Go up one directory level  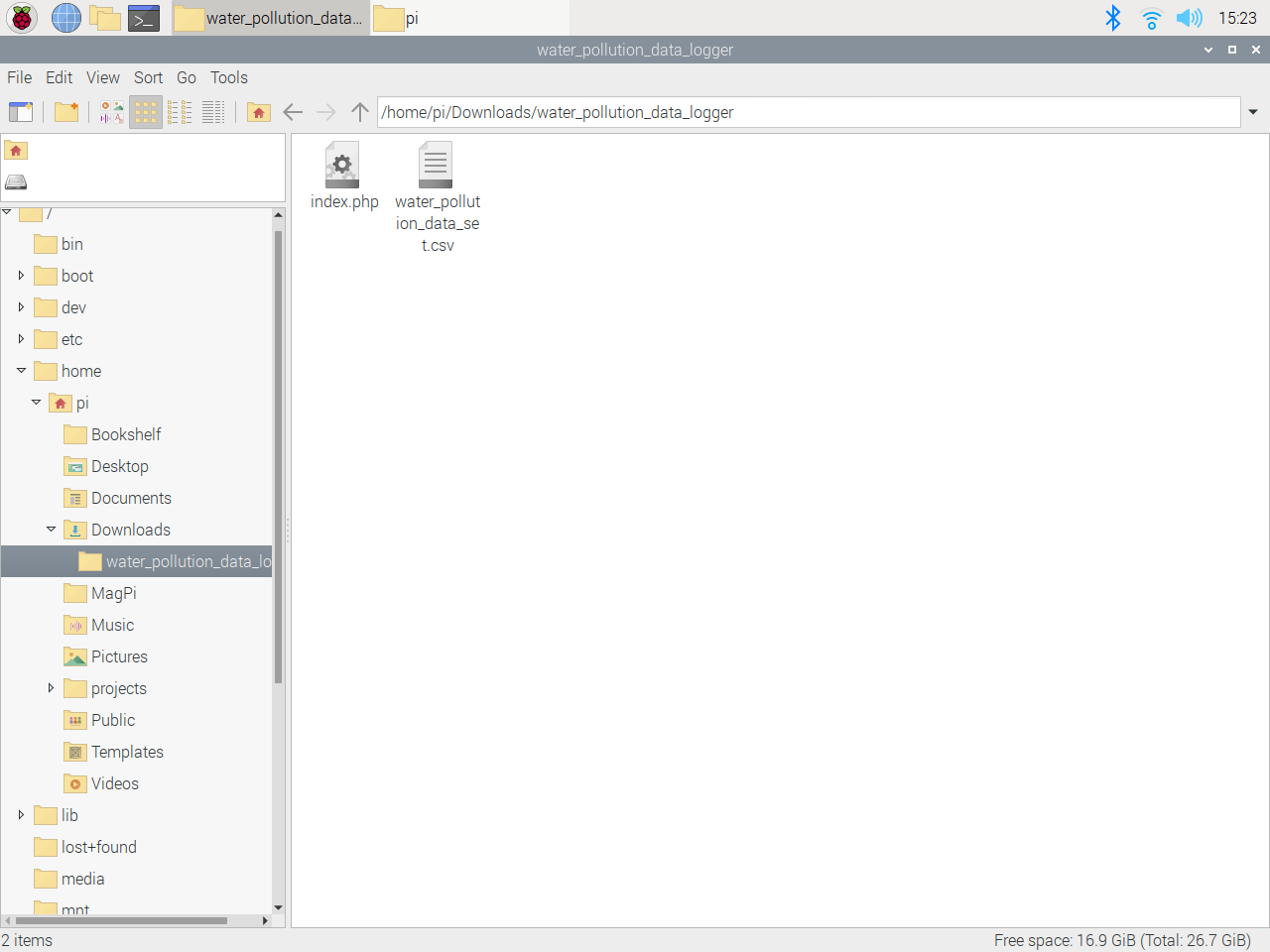[x=359, y=112]
